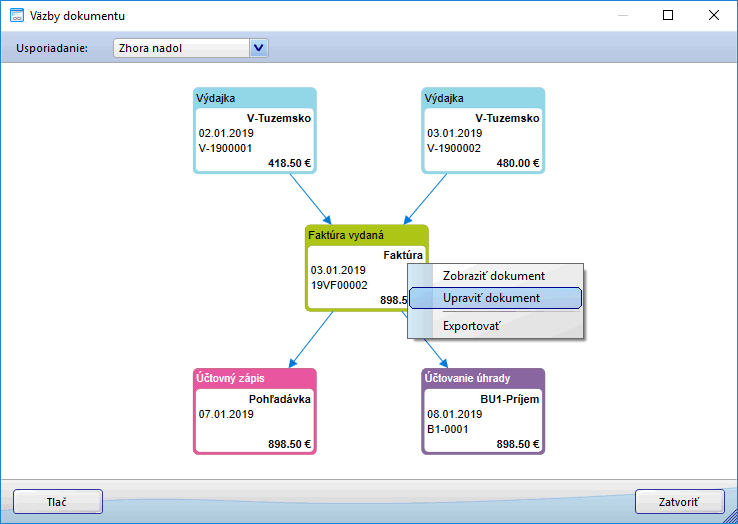Click date 02.01.2019 in Výdajka card
This screenshot has width=738, height=524.
pyautogui.click(x=226, y=133)
